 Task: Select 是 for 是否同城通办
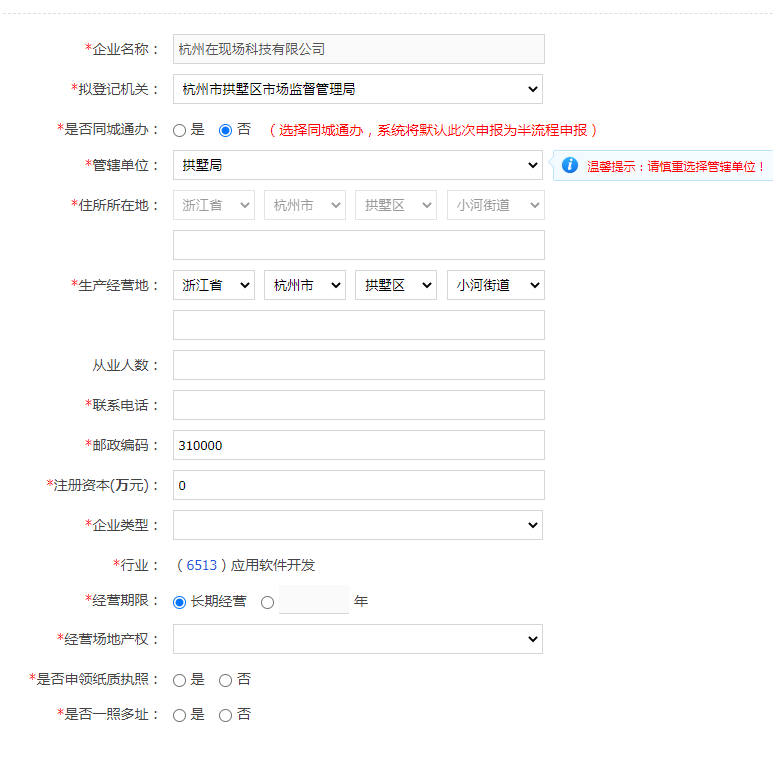point(179,131)
